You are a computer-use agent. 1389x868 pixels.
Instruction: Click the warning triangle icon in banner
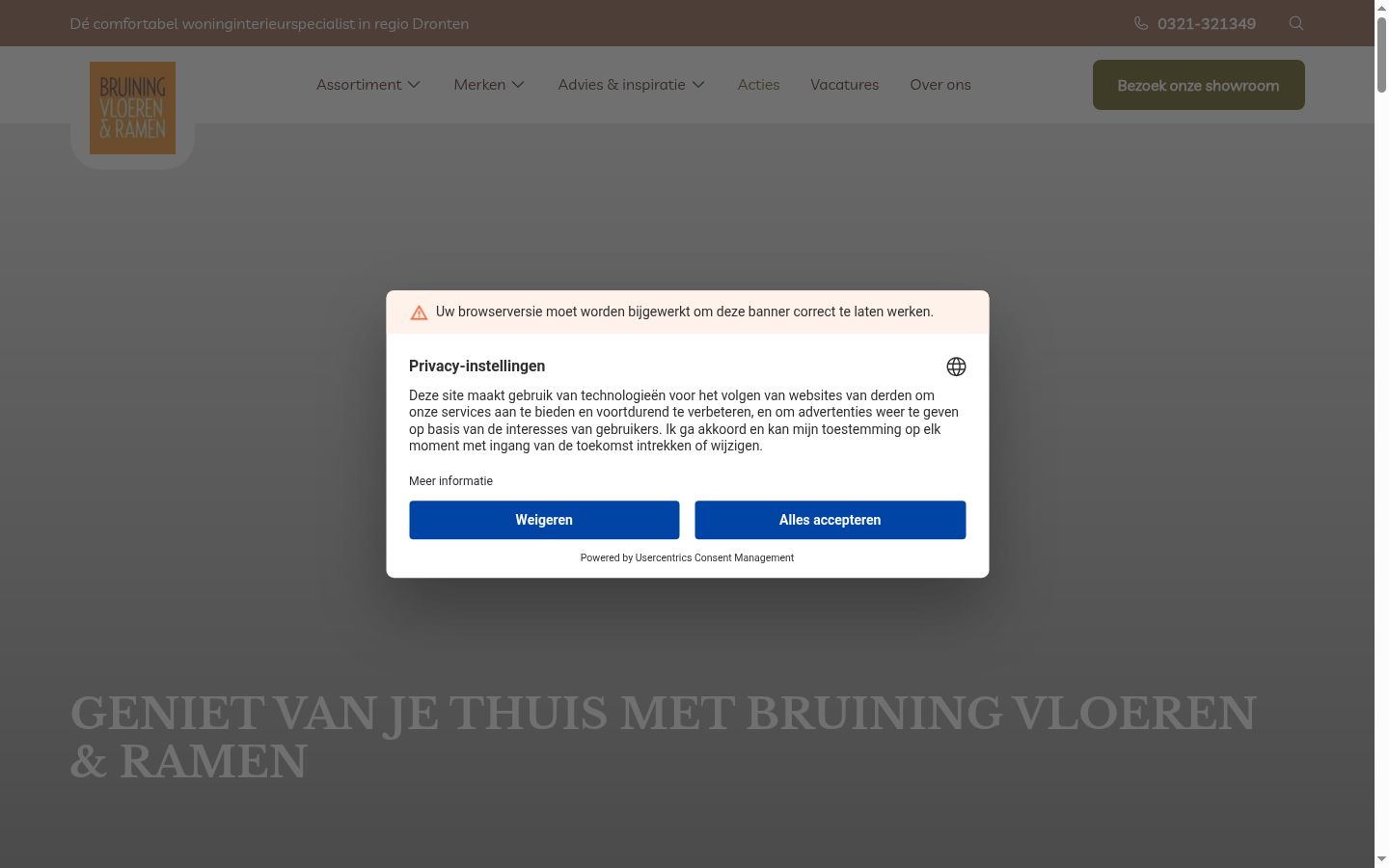click(x=419, y=312)
